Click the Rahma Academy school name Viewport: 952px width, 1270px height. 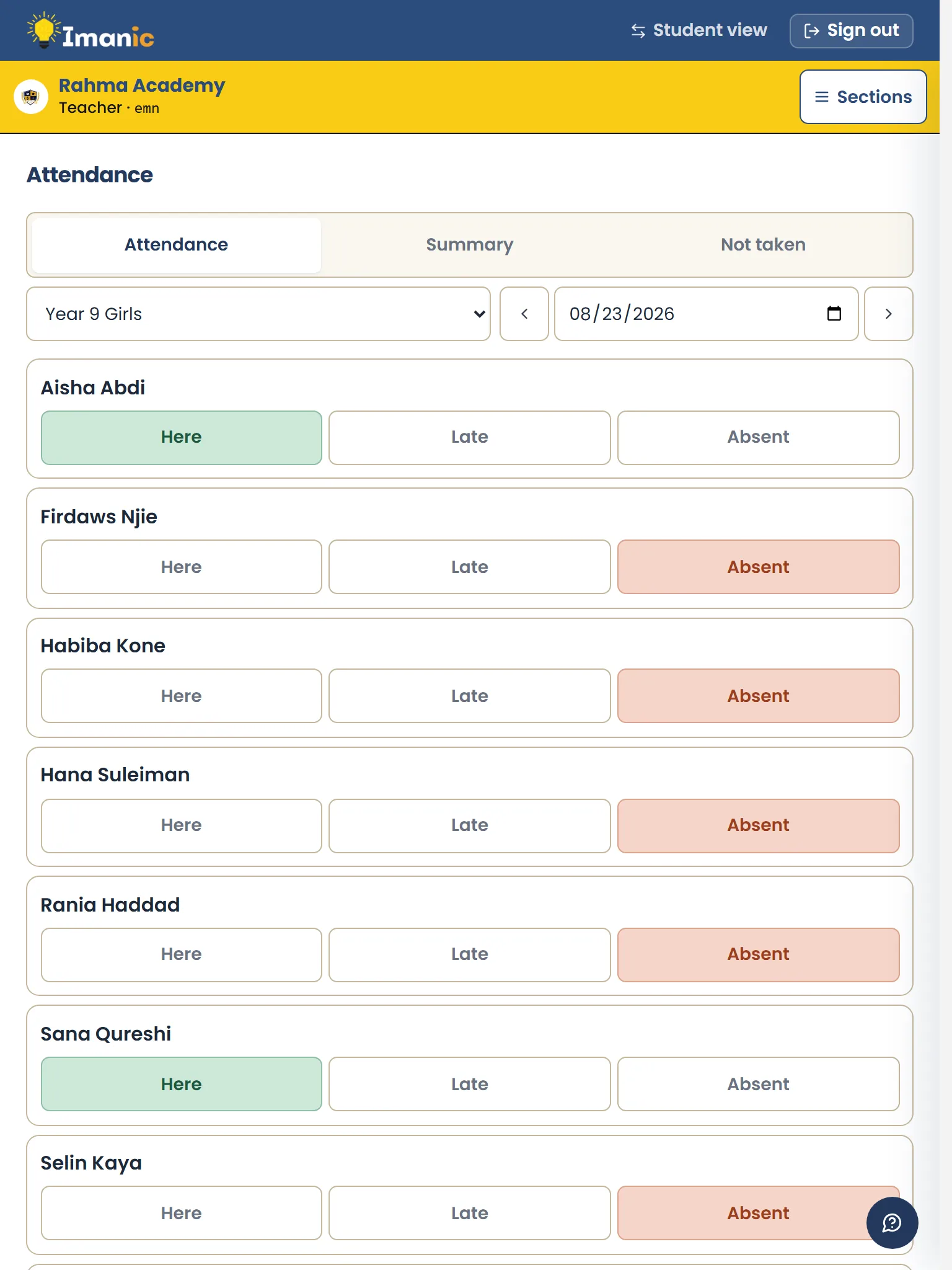point(142,86)
